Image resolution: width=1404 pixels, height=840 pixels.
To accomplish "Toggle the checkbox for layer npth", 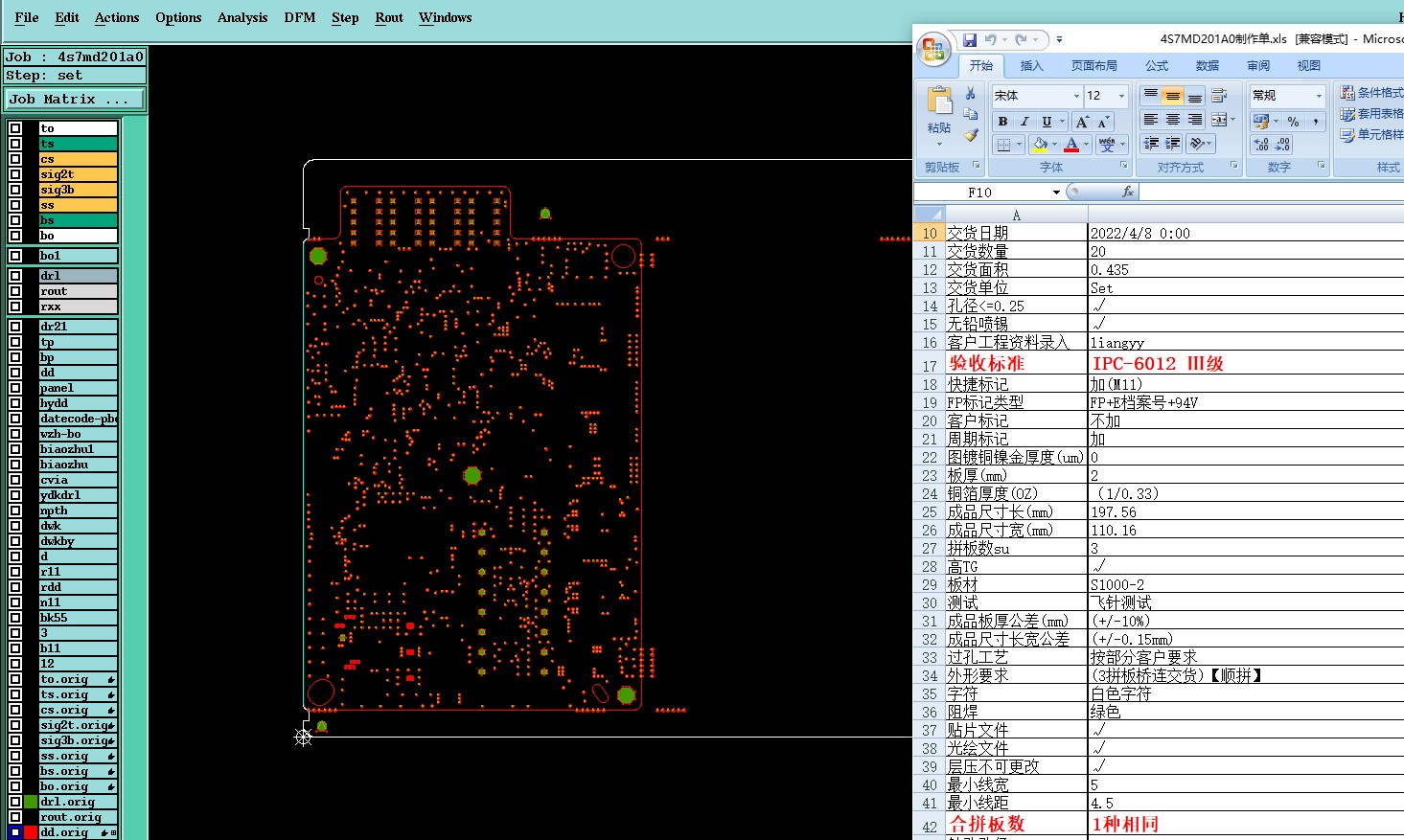I will pyautogui.click(x=15, y=511).
